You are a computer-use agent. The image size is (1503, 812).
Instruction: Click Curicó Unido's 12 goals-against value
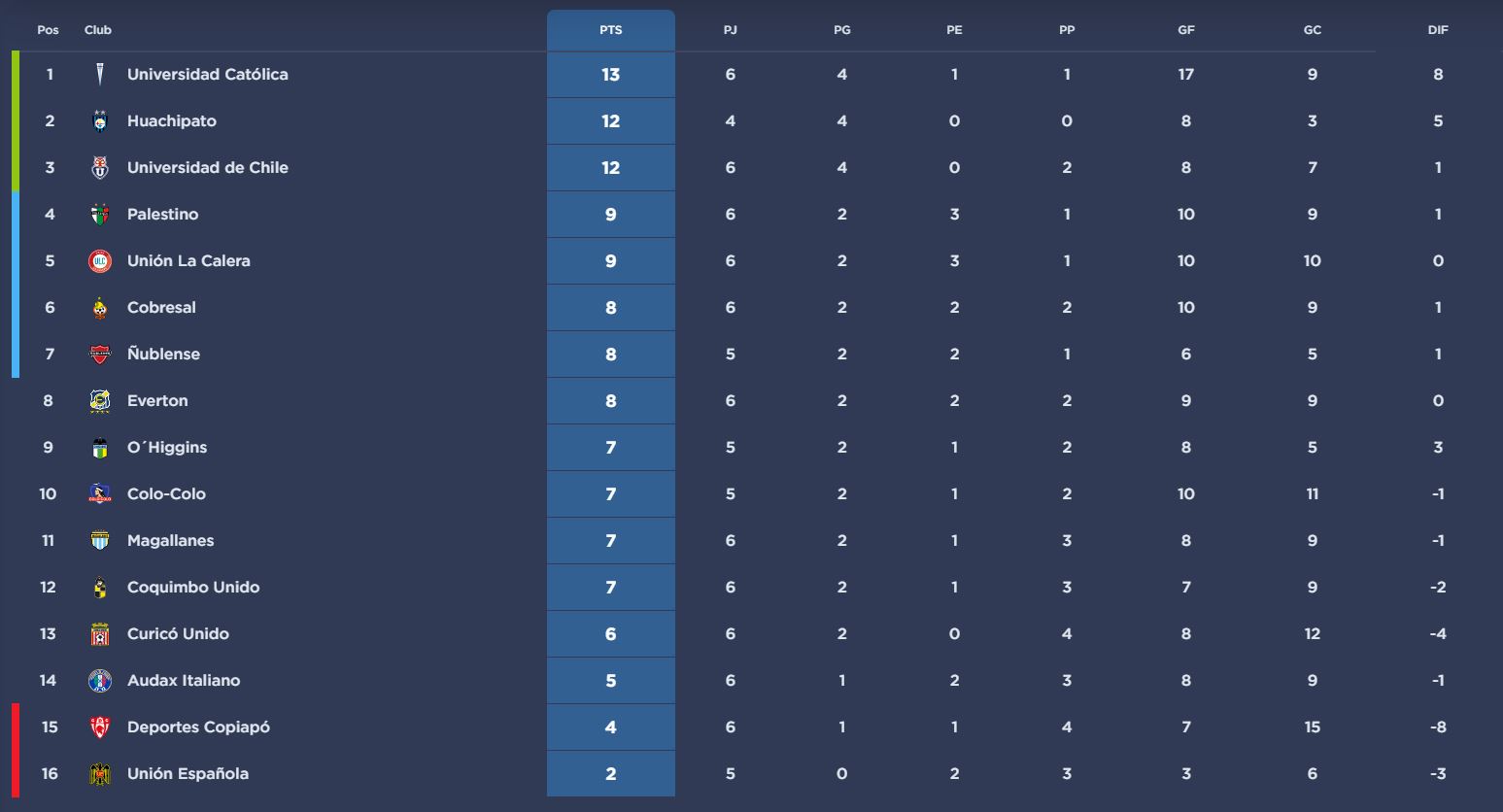pos(1313,634)
